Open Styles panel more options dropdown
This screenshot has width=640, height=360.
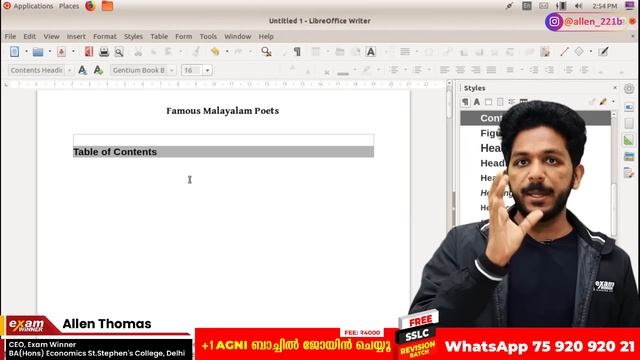(613, 102)
